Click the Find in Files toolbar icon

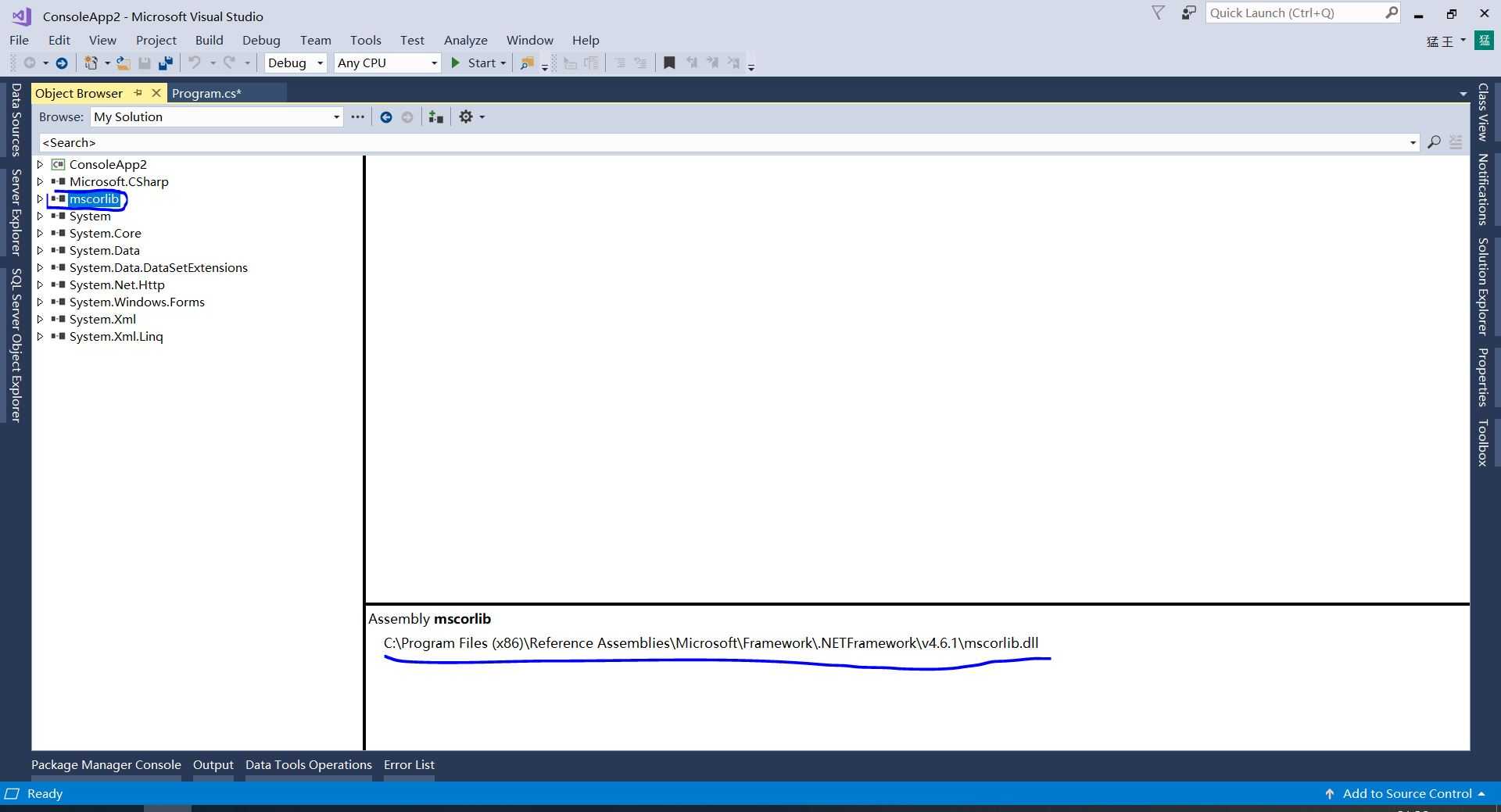pyautogui.click(x=527, y=63)
